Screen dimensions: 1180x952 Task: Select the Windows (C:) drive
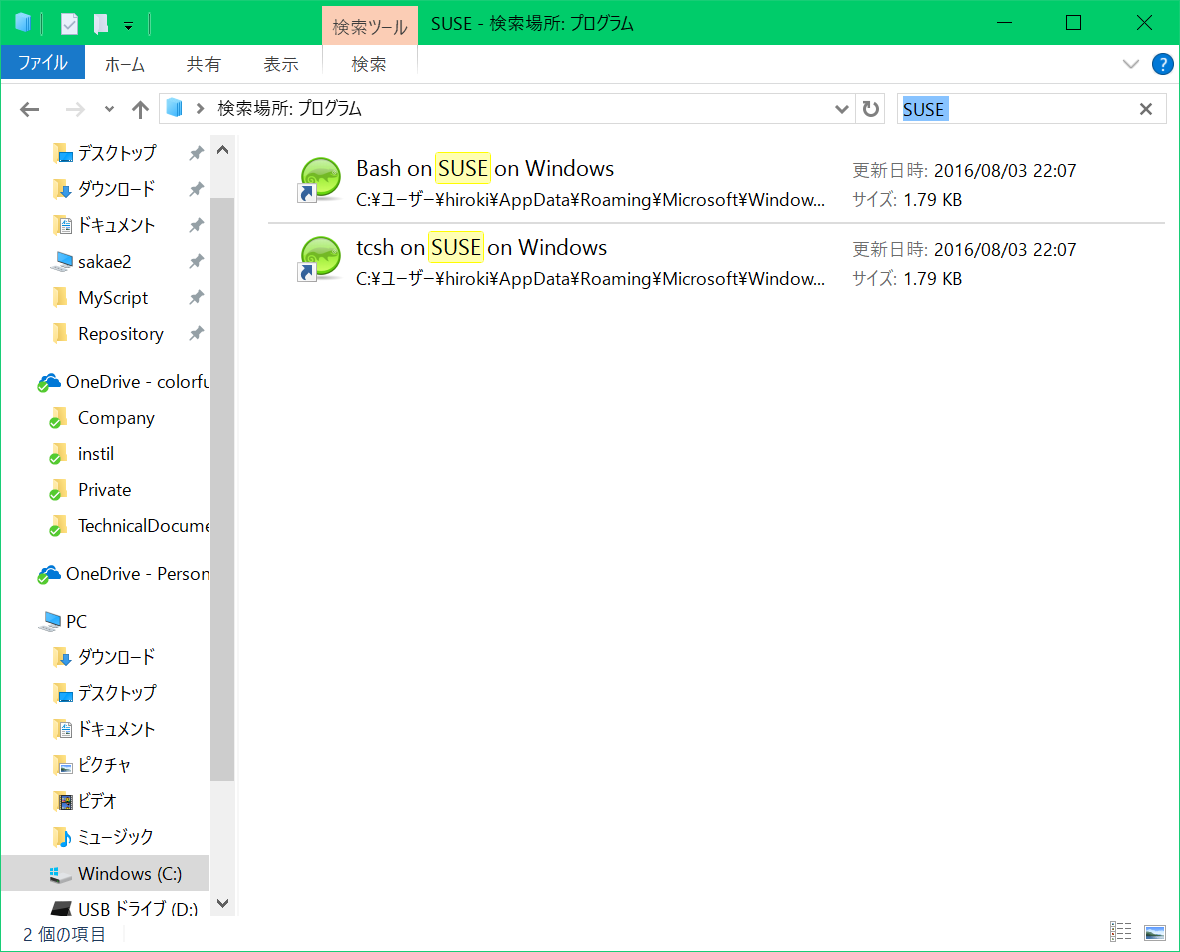(x=105, y=874)
